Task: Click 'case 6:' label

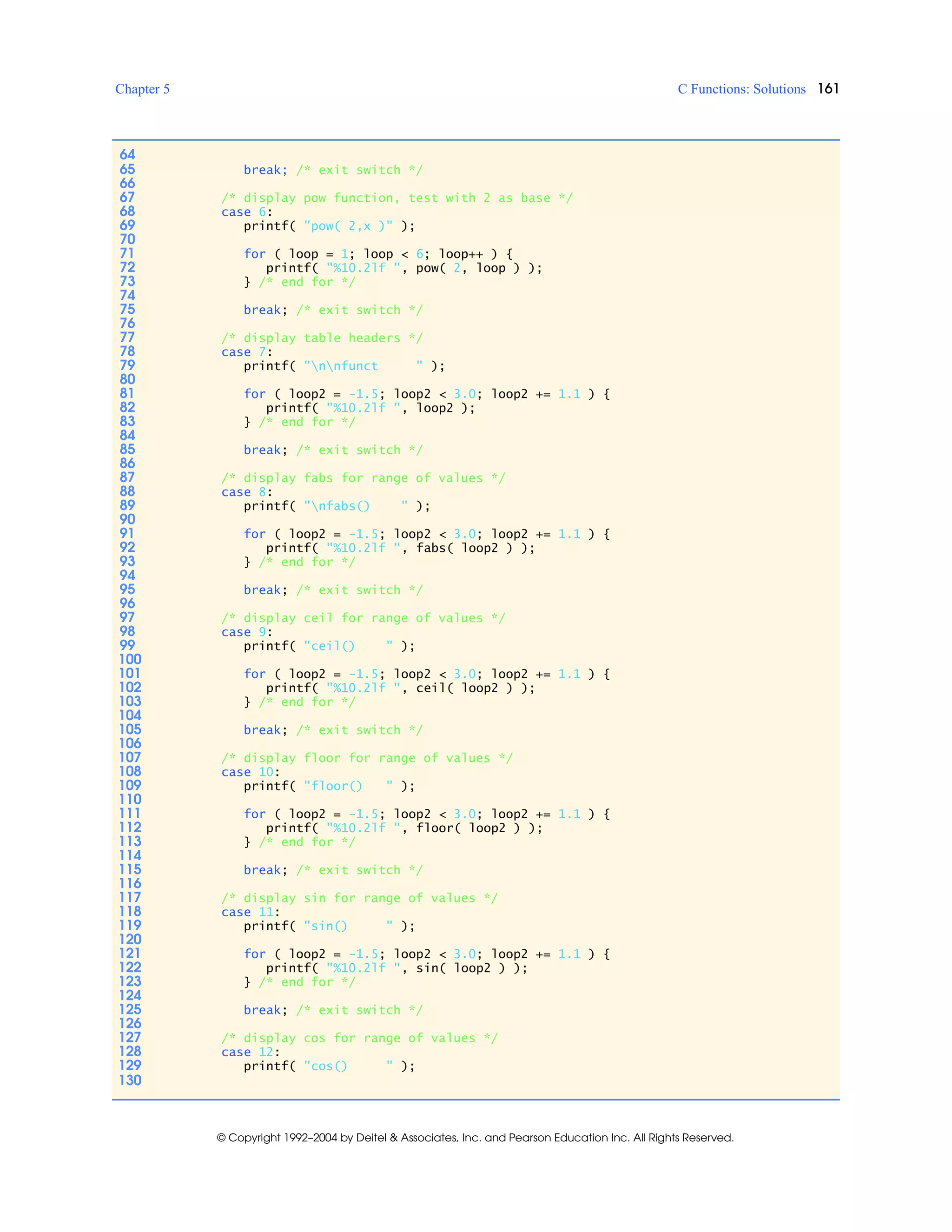Action: [x=247, y=212]
